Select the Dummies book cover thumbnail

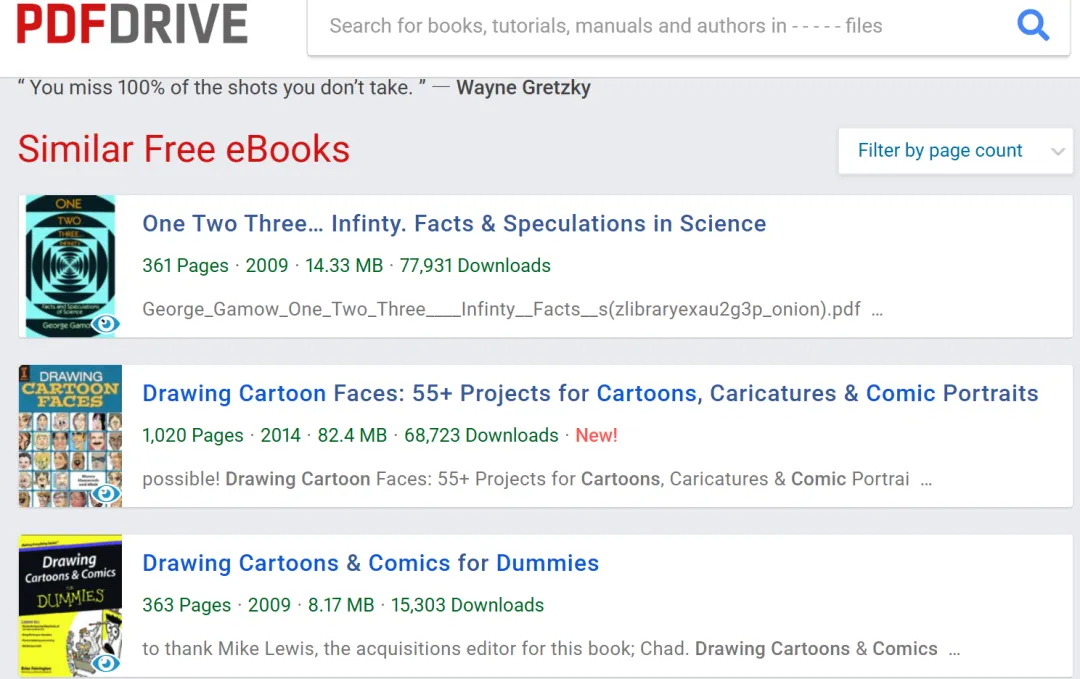[x=70, y=605]
